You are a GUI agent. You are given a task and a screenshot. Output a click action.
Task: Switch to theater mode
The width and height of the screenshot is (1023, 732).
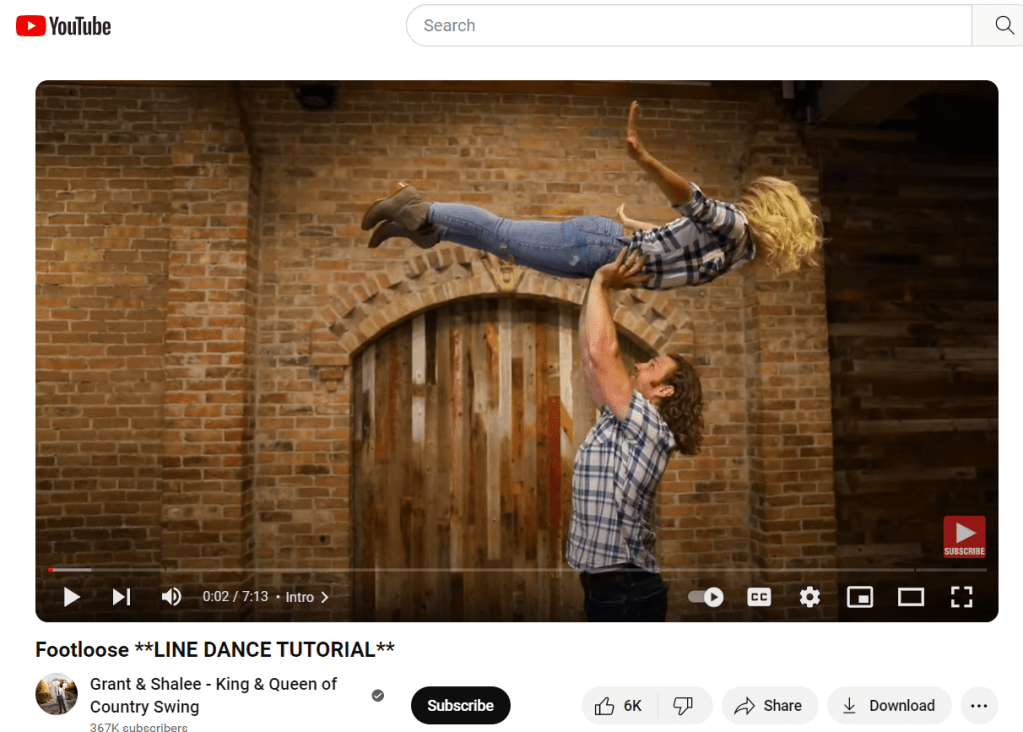coord(910,597)
